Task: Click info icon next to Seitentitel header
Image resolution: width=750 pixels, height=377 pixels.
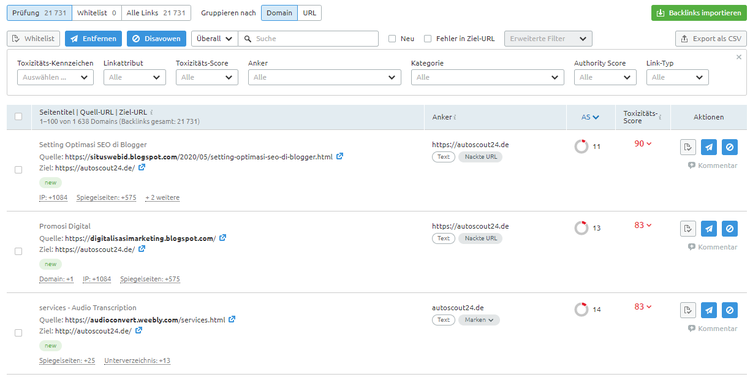Action: click(x=151, y=112)
